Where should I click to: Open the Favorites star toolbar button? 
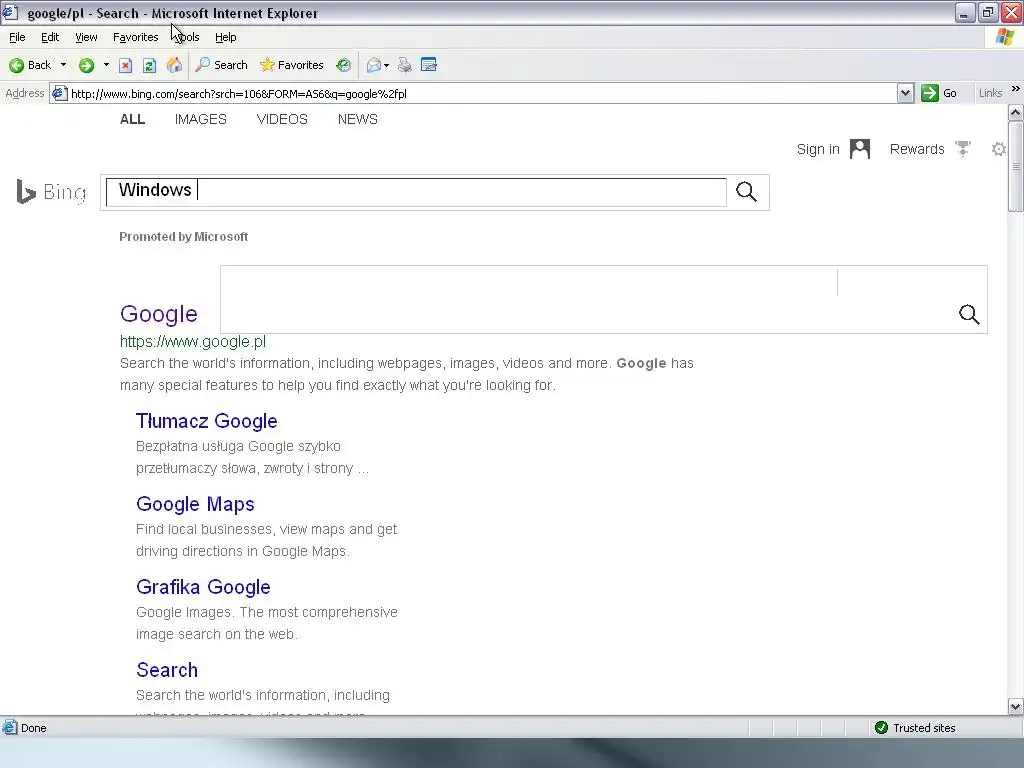click(x=291, y=65)
